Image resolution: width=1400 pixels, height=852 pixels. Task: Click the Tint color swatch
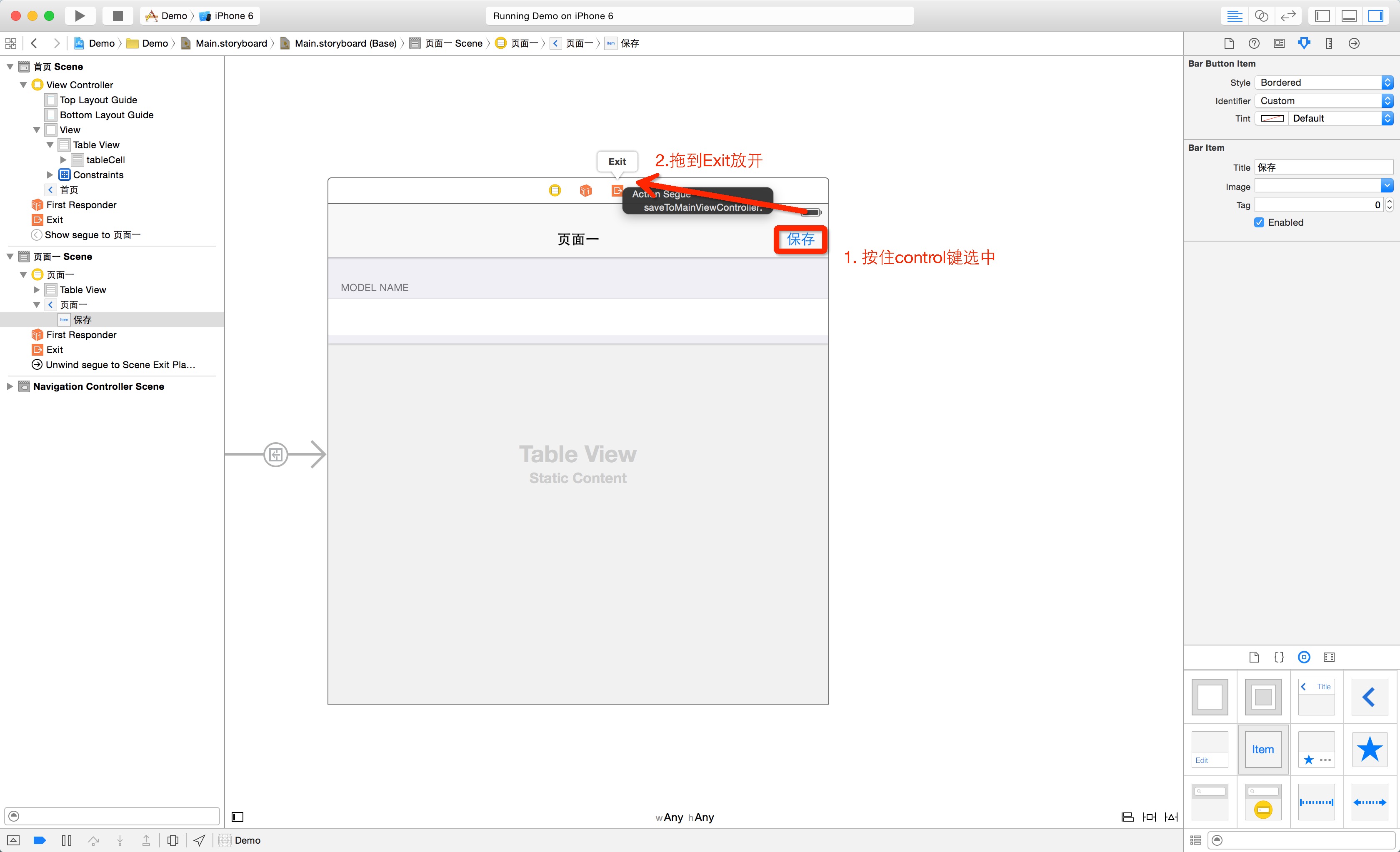[1272, 118]
